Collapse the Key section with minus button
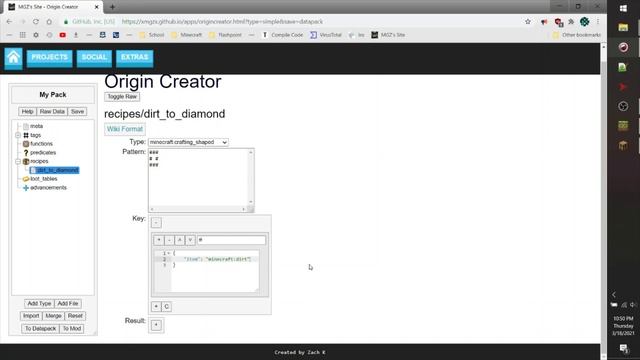 [156, 223]
